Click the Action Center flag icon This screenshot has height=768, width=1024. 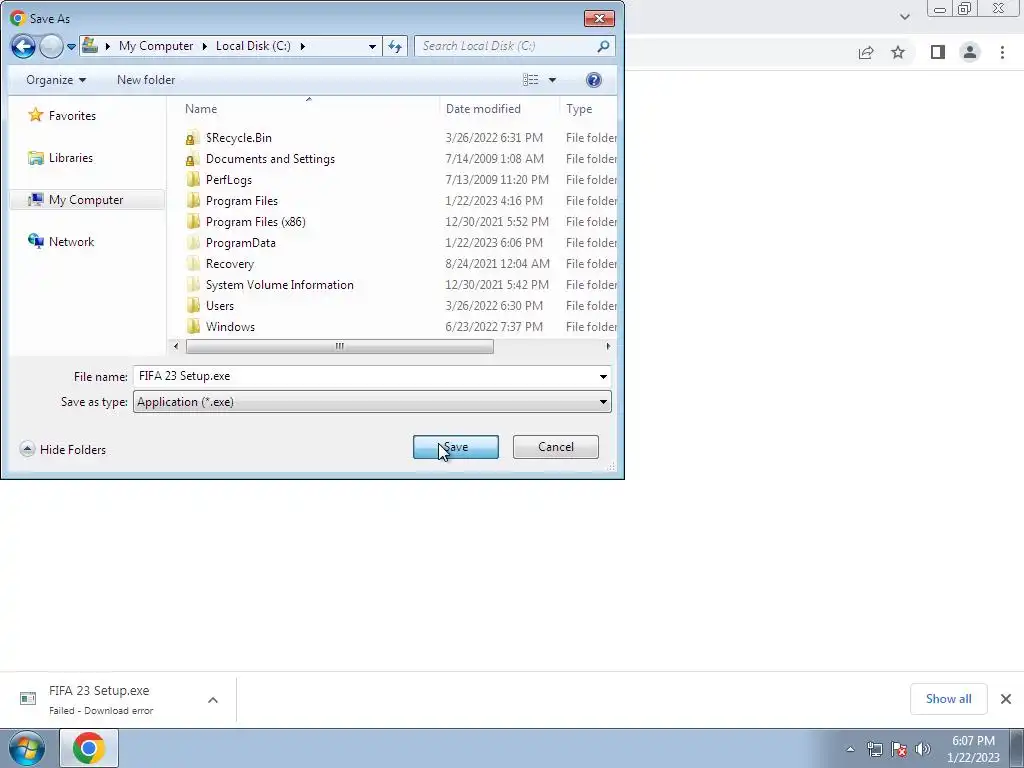(899, 749)
